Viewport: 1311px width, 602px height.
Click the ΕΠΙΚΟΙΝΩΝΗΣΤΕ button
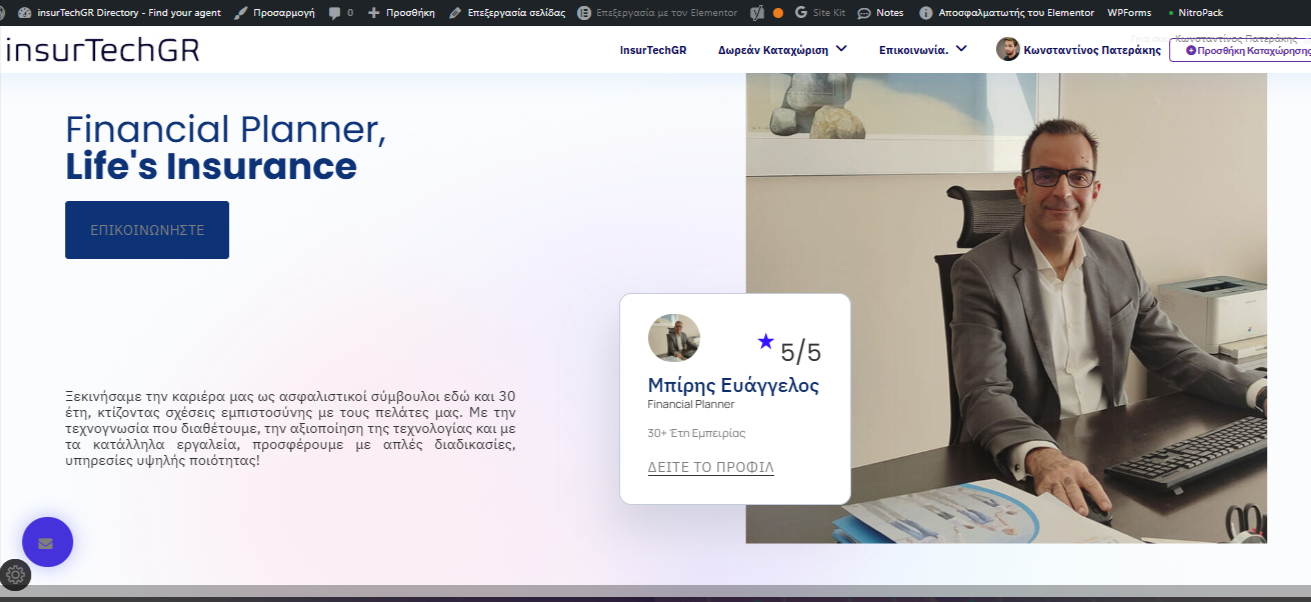(147, 230)
